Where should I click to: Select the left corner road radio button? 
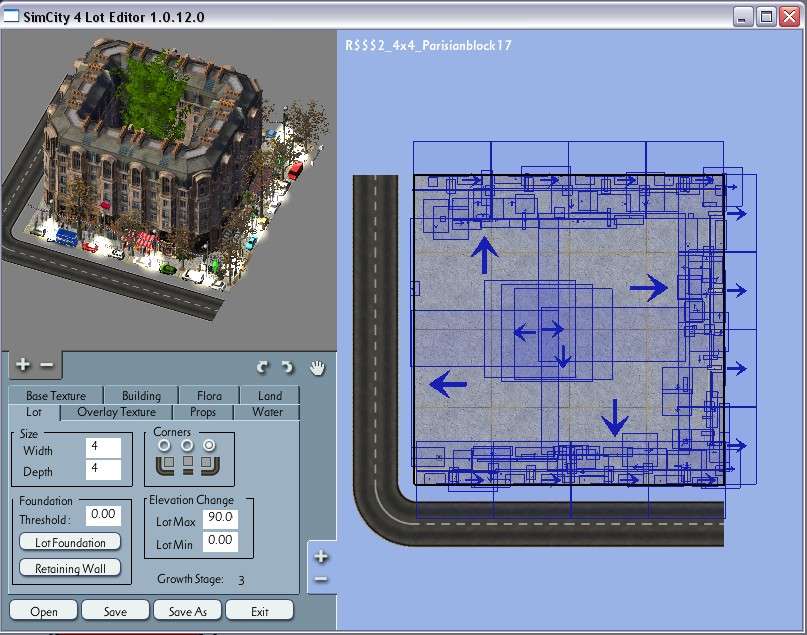pyautogui.click(x=162, y=445)
